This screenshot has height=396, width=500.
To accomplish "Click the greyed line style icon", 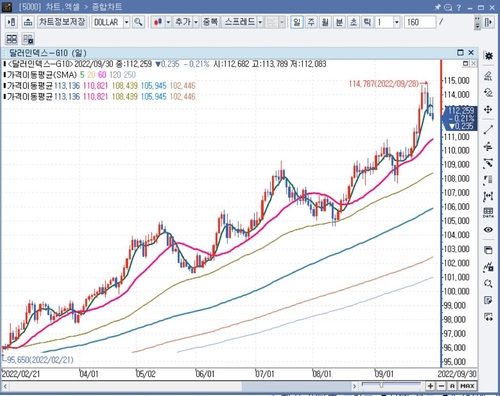I will 272,22.
